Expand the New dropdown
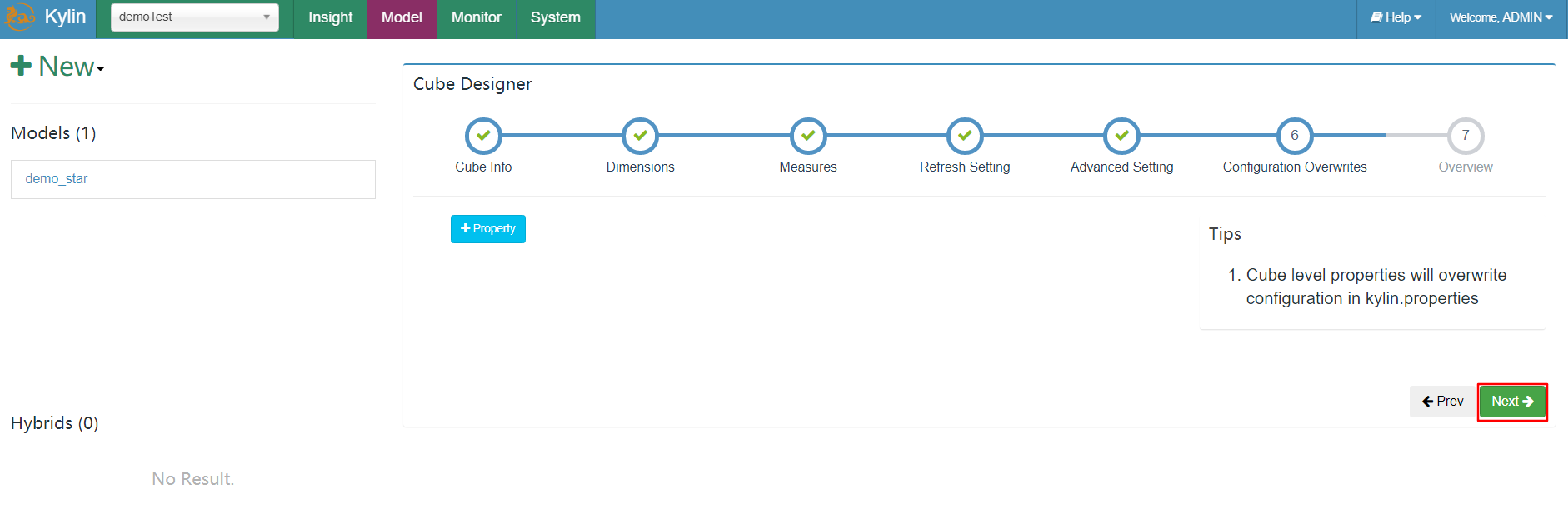1568x524 pixels. pos(57,67)
